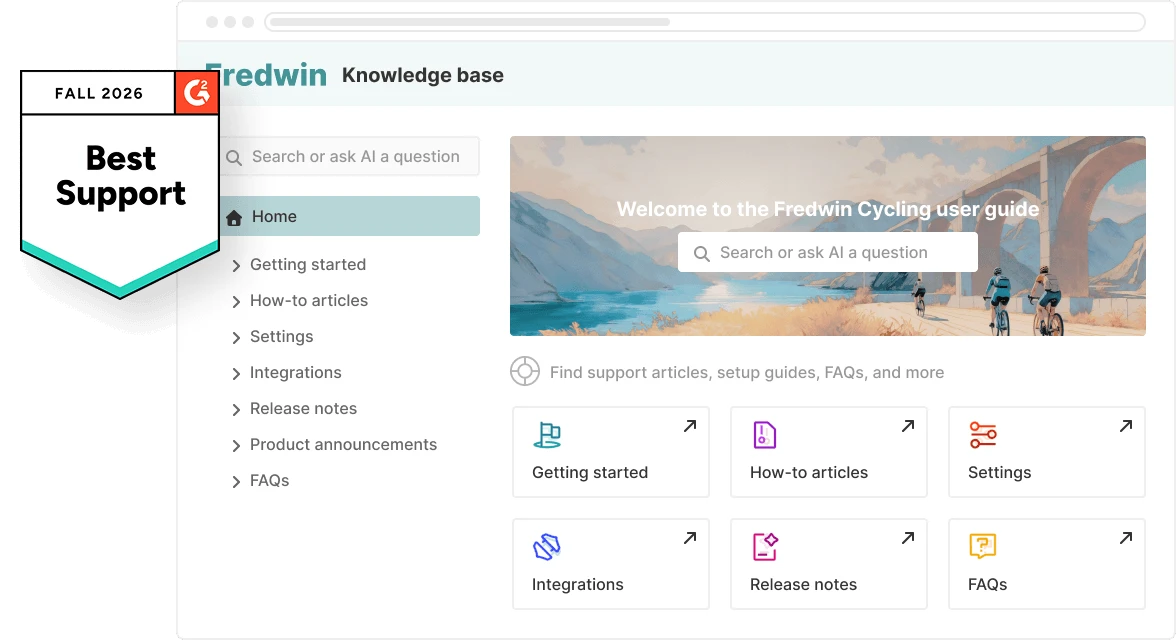Open FAQs card's external arrow

click(1126, 538)
